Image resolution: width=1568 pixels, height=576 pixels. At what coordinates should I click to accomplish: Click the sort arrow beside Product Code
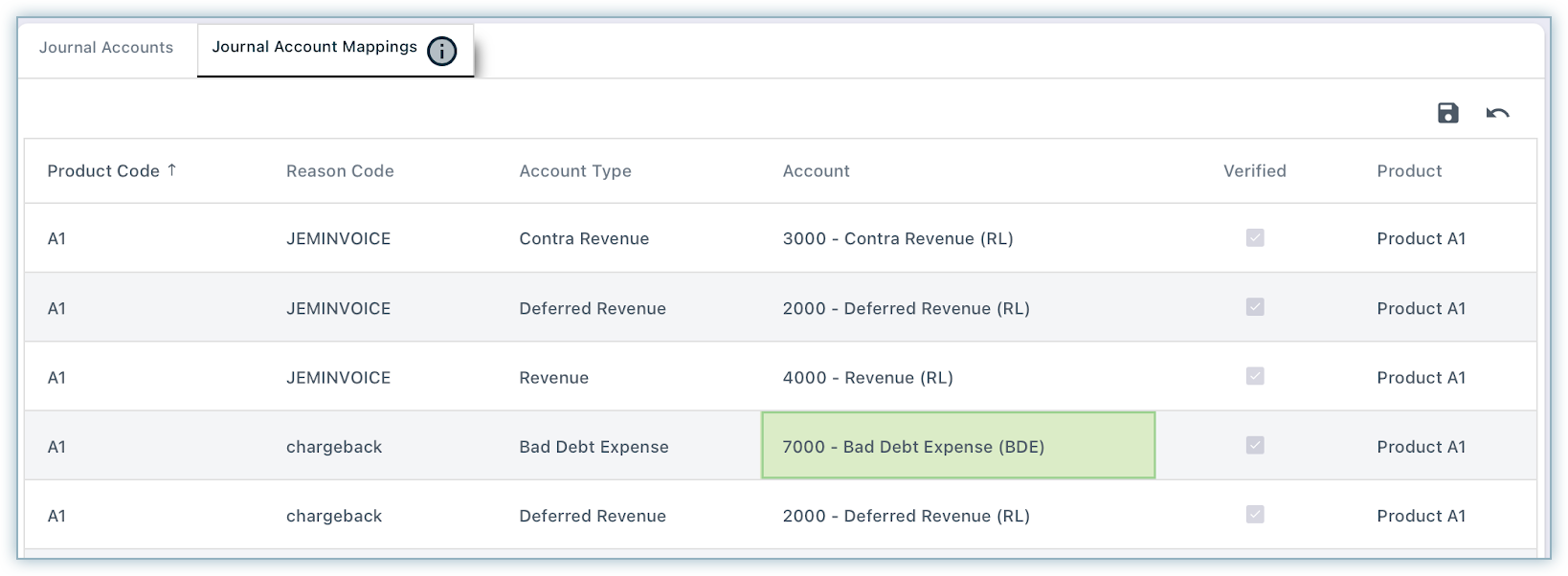172,169
